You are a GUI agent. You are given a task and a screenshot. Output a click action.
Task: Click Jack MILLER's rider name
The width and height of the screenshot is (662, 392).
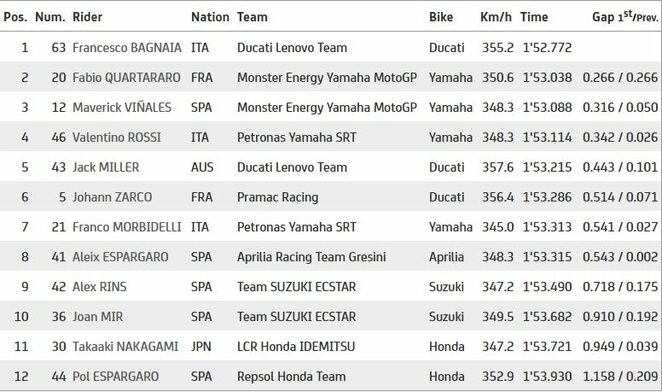(106, 167)
